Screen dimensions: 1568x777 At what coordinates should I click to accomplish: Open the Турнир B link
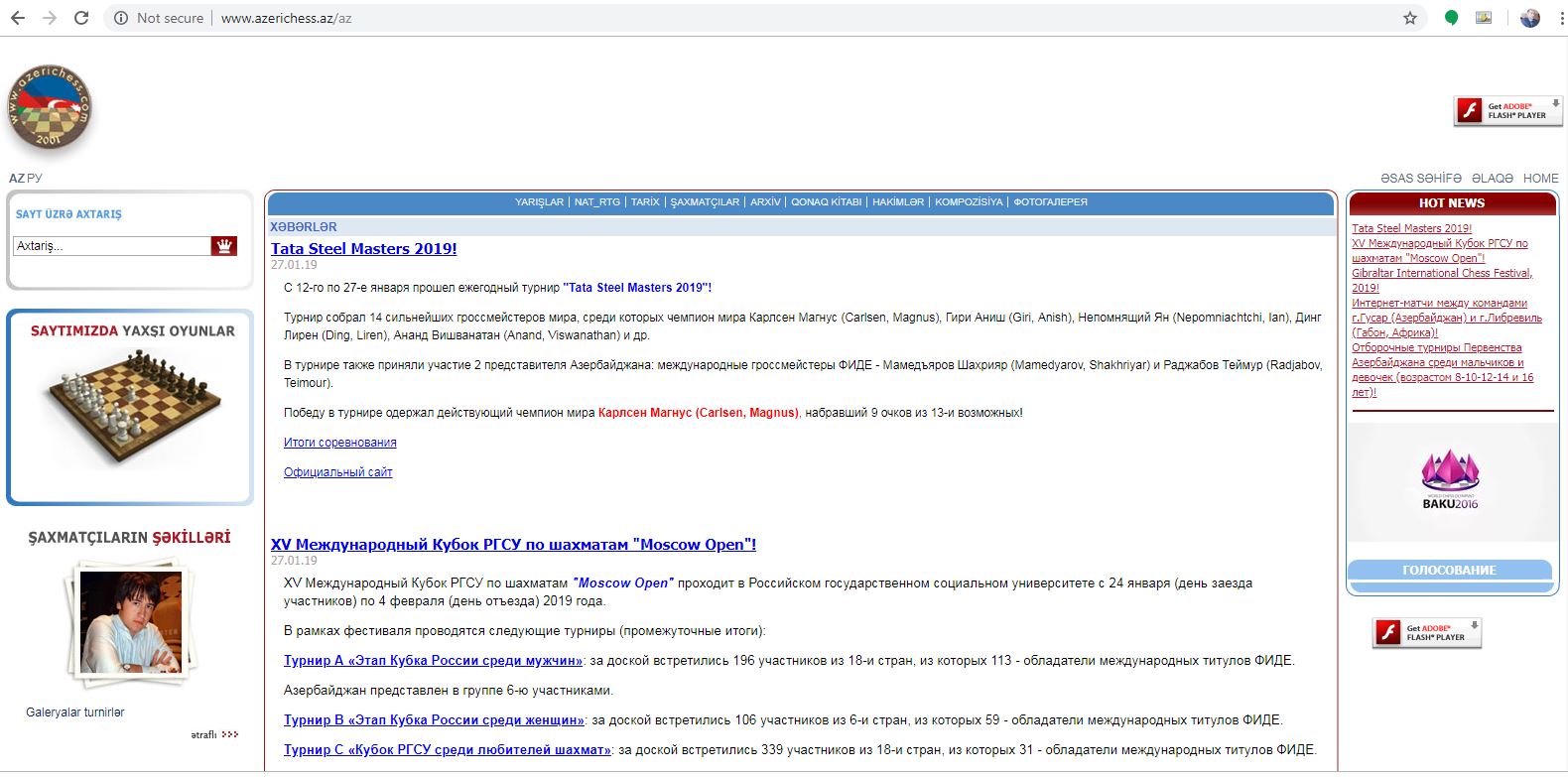[x=435, y=719]
